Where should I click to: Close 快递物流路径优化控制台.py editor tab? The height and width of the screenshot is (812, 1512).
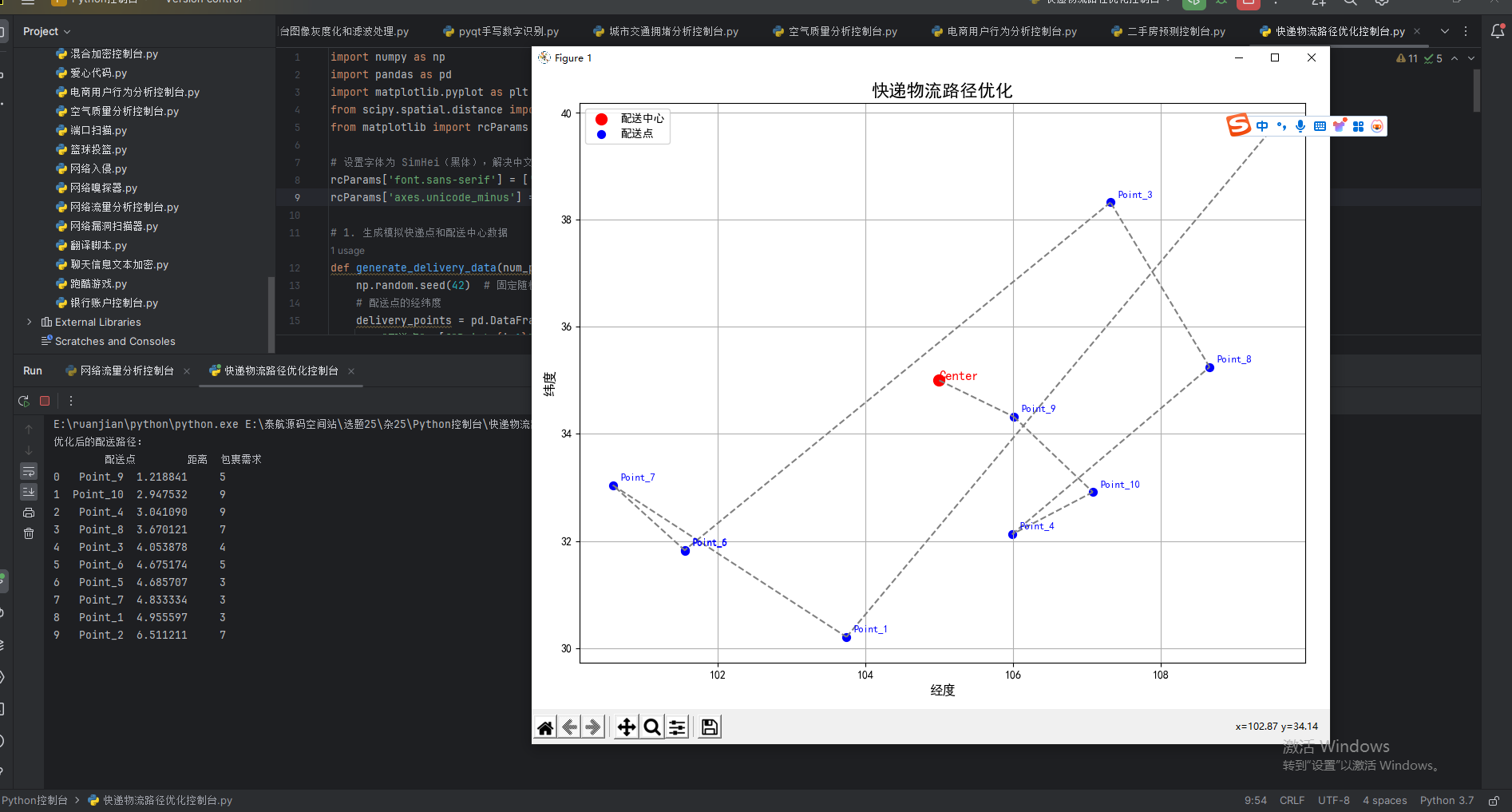pos(1417,31)
